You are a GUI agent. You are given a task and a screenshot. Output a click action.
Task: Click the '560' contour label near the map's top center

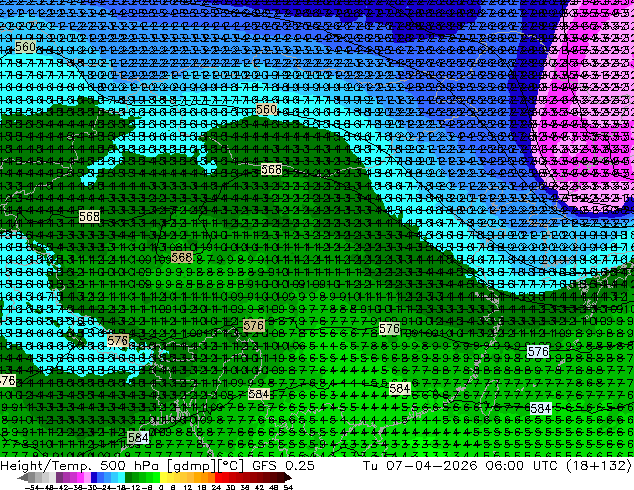[x=266, y=110]
